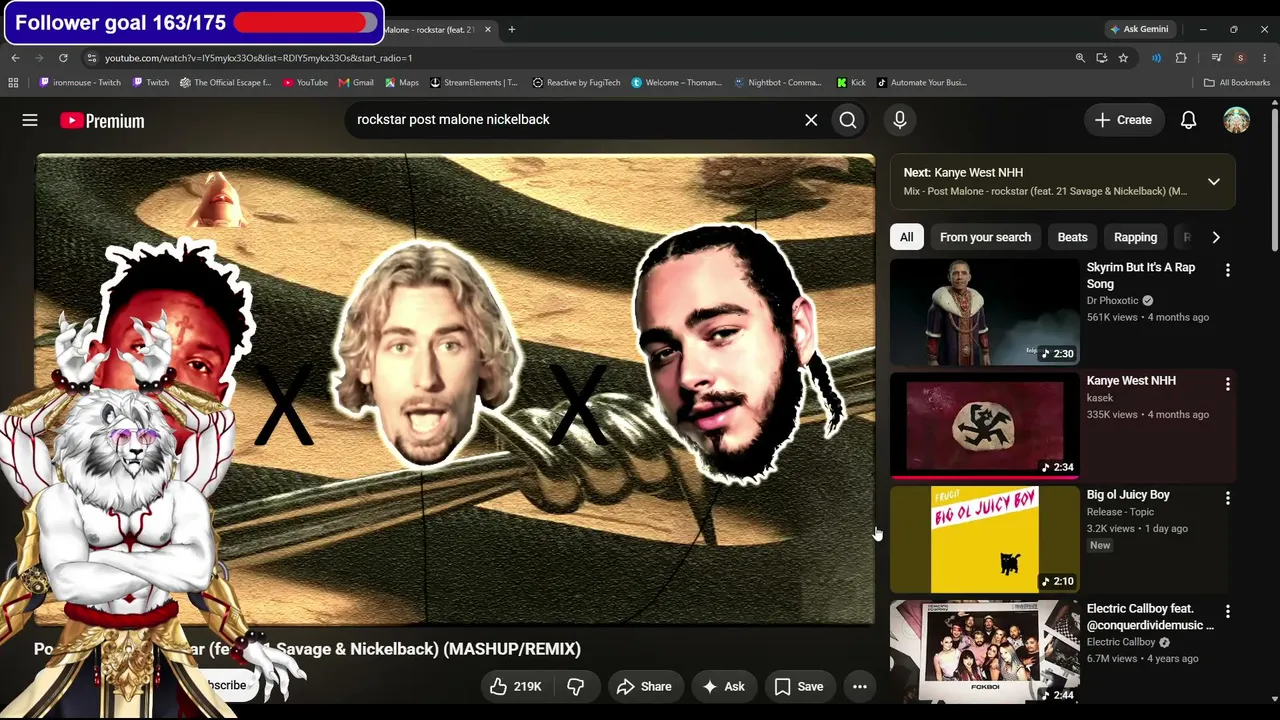This screenshot has height=720, width=1280.
Task: Open the YouTube bookmark
Action: tap(305, 83)
